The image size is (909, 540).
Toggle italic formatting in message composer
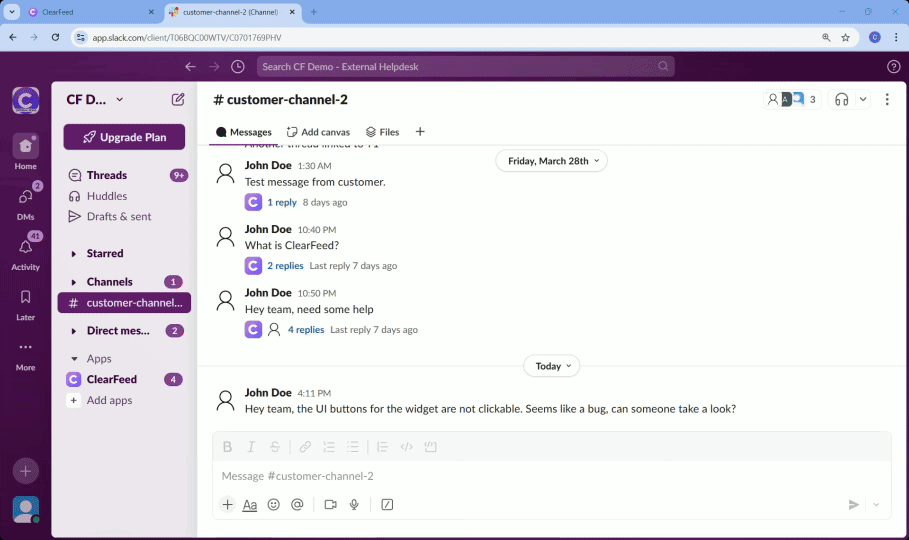[x=251, y=447]
